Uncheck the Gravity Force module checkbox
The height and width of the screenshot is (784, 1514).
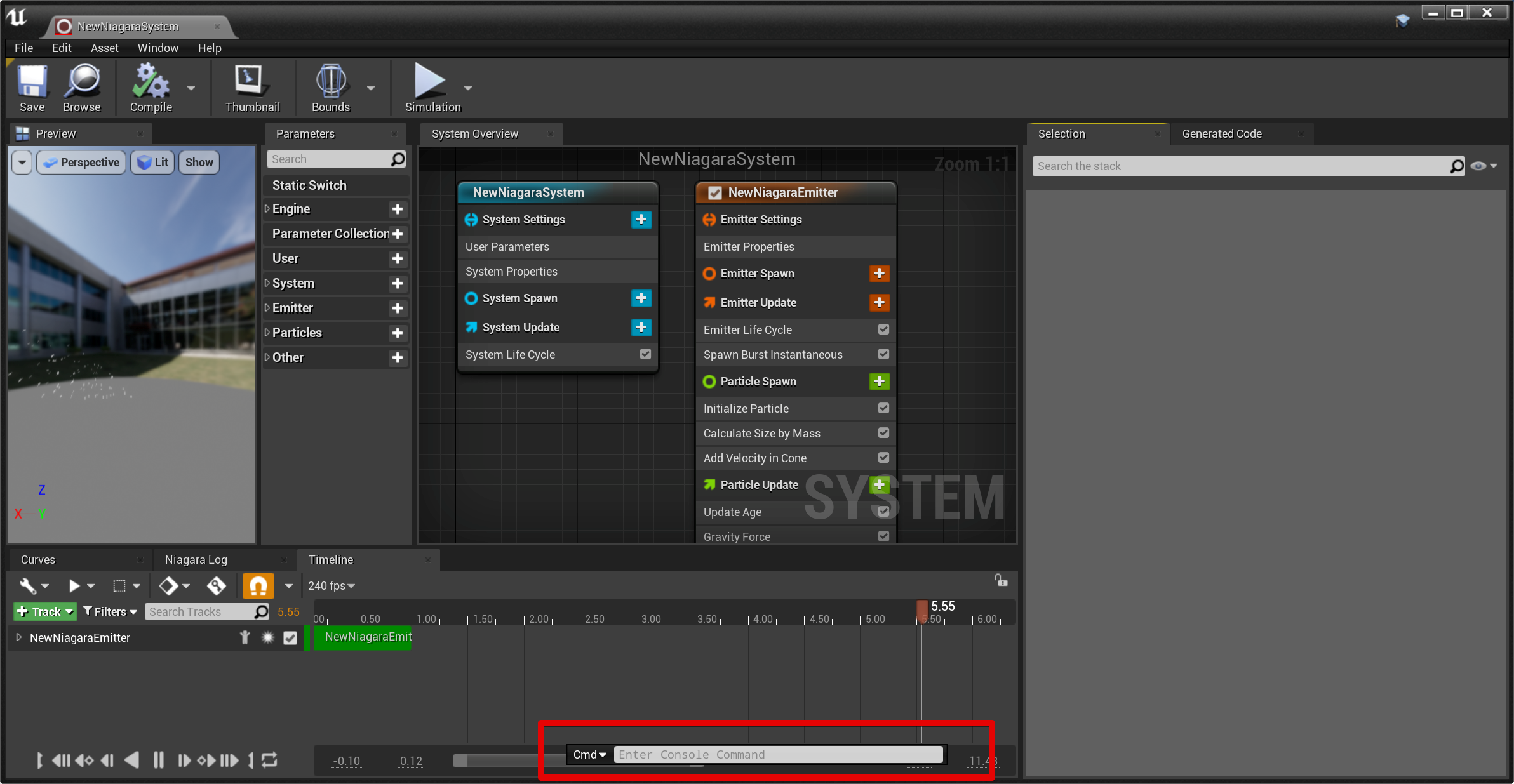pos(883,536)
